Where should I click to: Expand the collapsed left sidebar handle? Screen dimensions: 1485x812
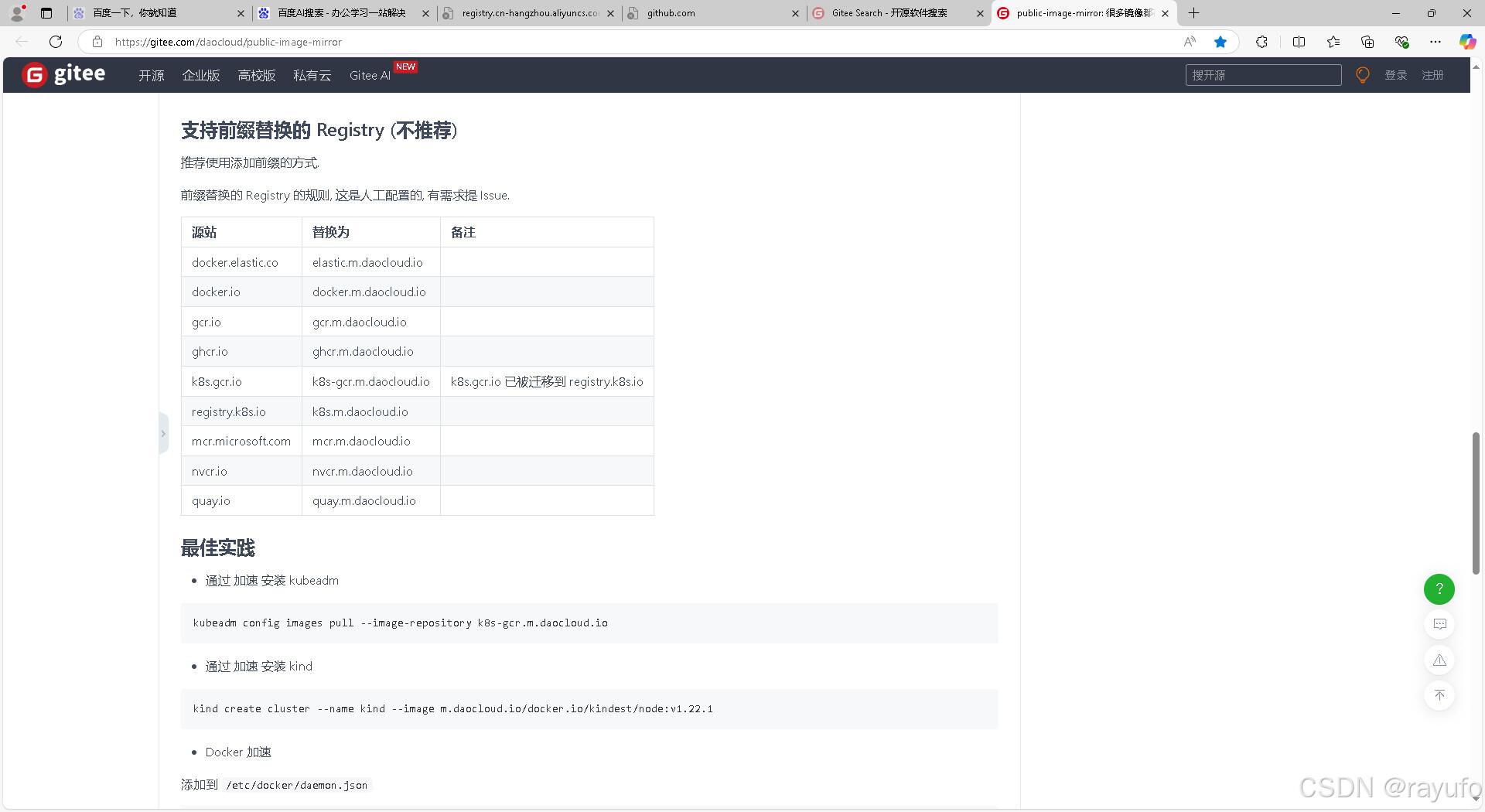pos(163,434)
